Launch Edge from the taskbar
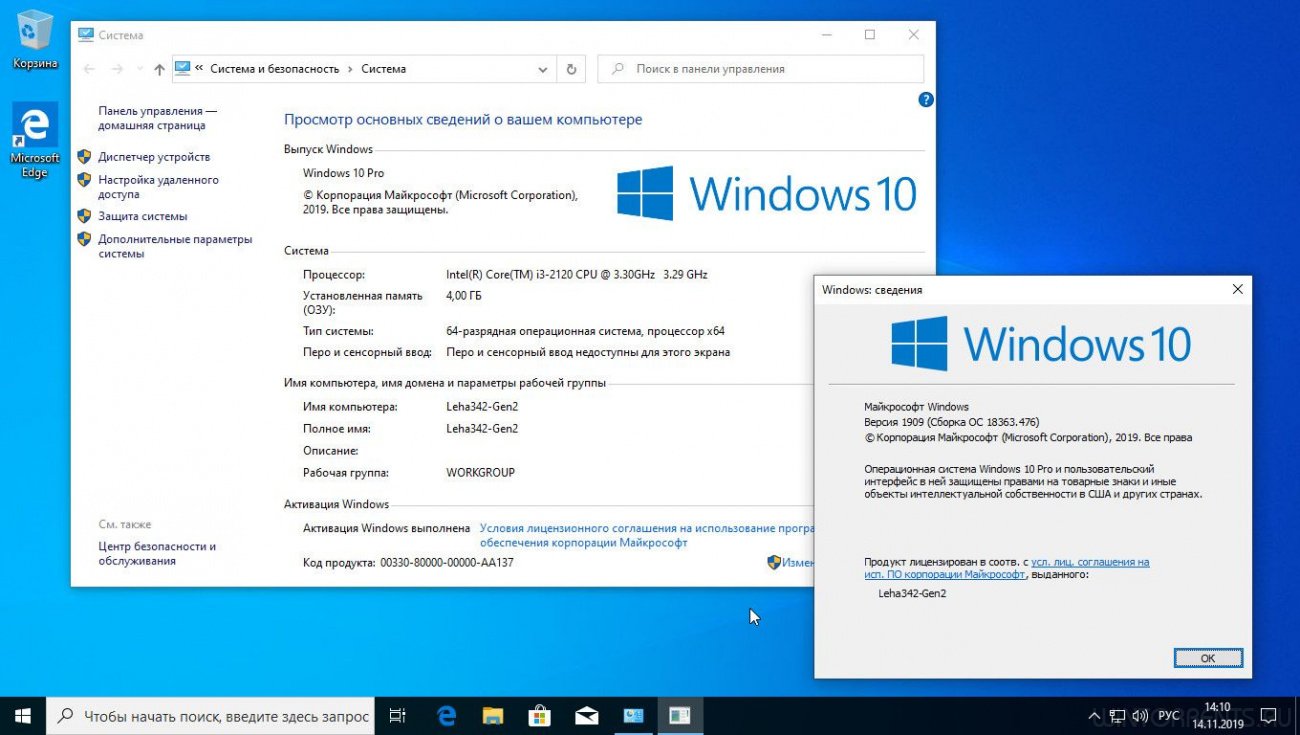The width and height of the screenshot is (1300, 735). 446,716
